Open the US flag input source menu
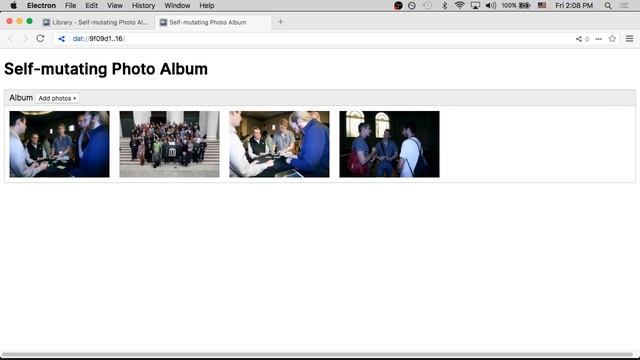Image resolution: width=640 pixels, height=360 pixels. point(542,5)
